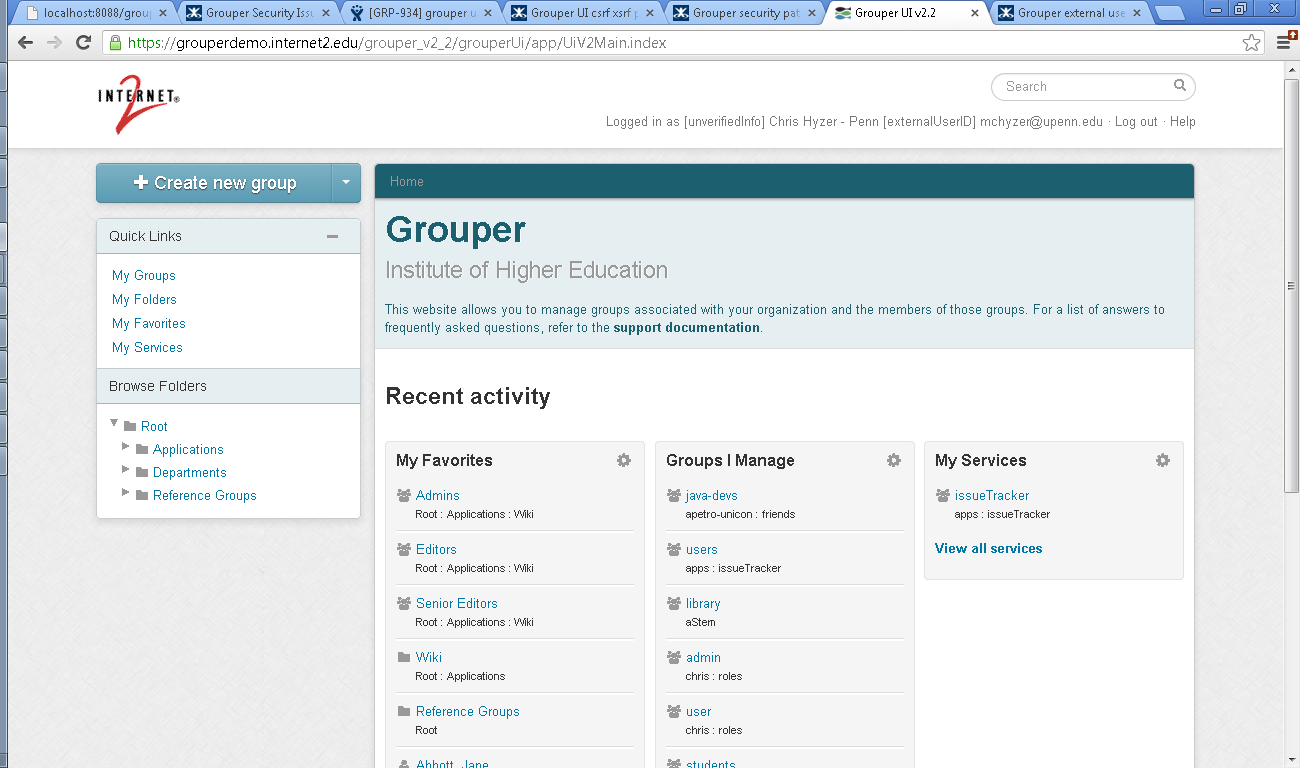This screenshot has height=768, width=1300.
Task: Click folder icon beside Reference Groups favorite
Action: click(x=404, y=711)
